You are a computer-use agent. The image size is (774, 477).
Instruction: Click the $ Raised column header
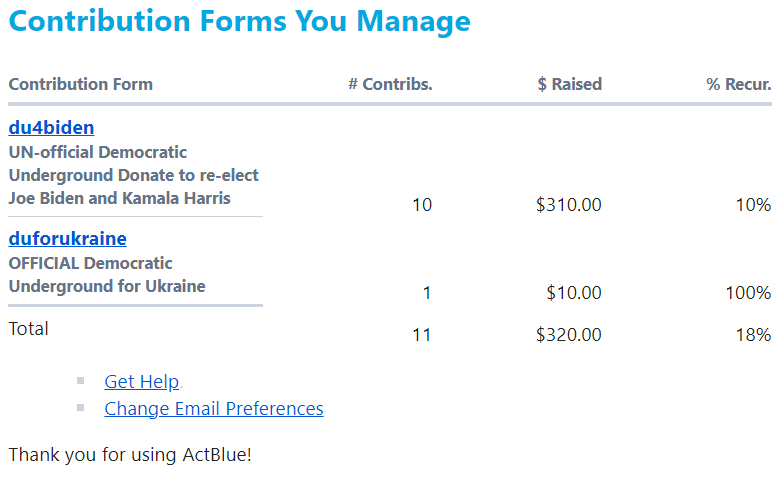tap(569, 84)
